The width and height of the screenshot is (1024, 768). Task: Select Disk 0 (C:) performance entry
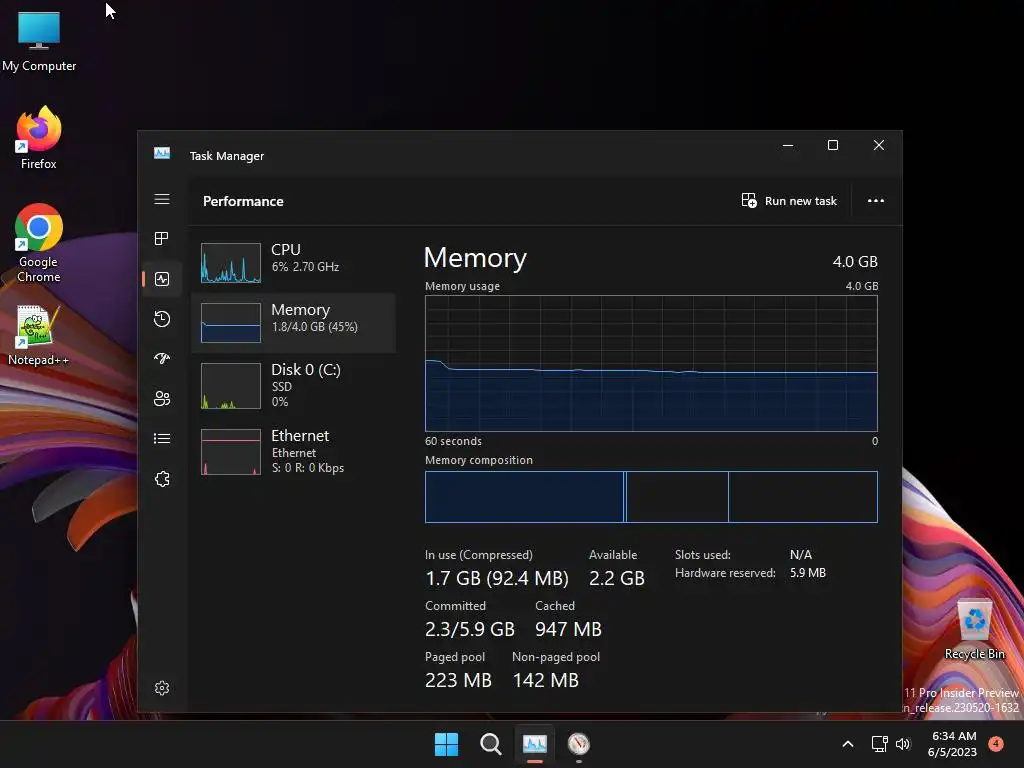pyautogui.click(x=293, y=386)
